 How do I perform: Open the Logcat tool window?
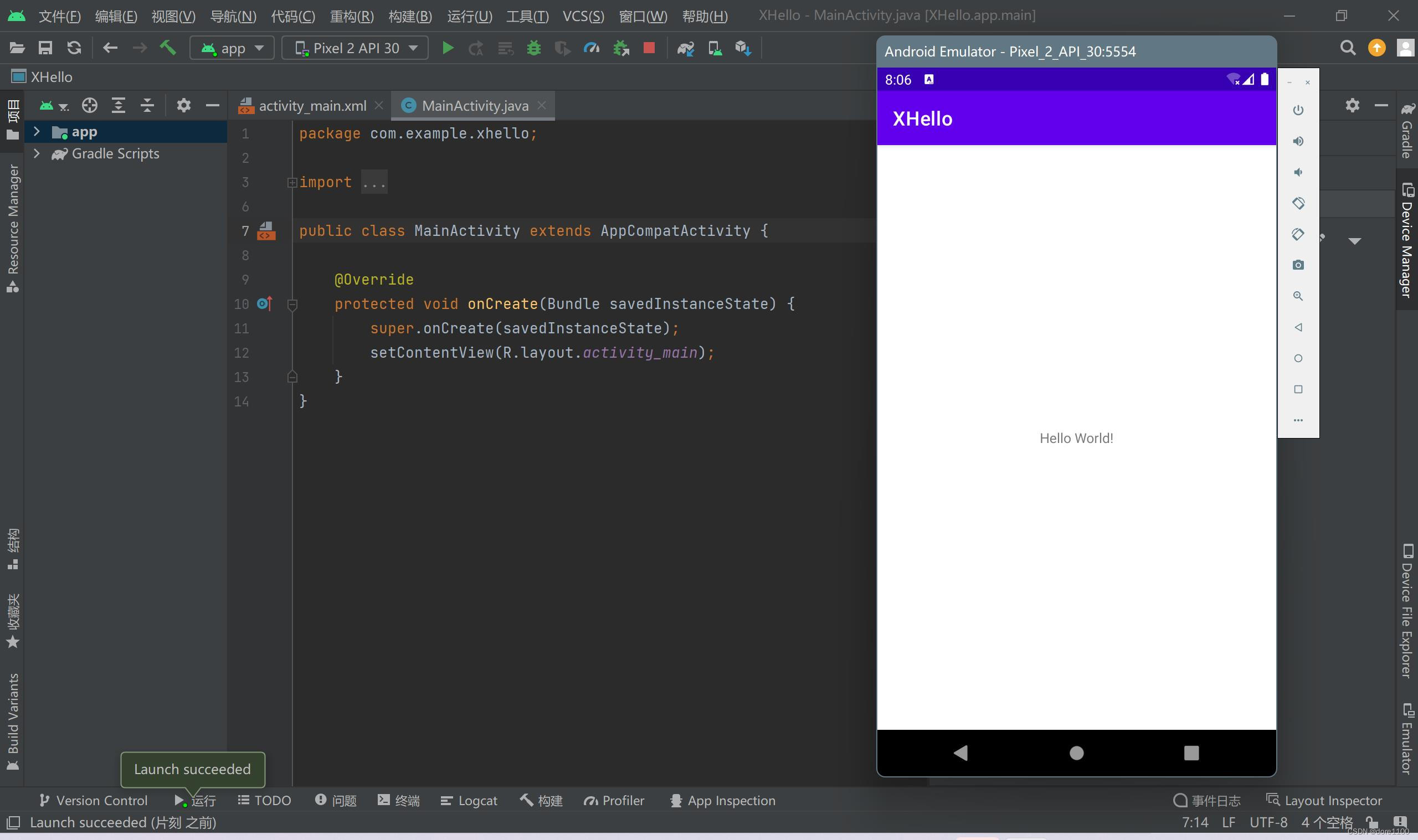[x=469, y=800]
